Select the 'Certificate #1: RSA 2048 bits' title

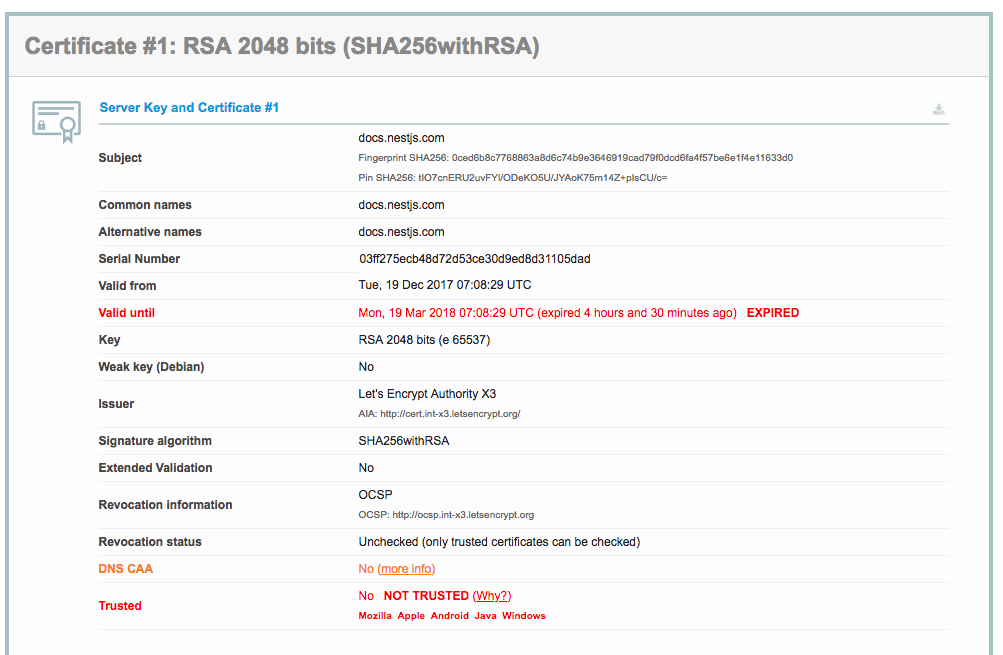pos(282,46)
